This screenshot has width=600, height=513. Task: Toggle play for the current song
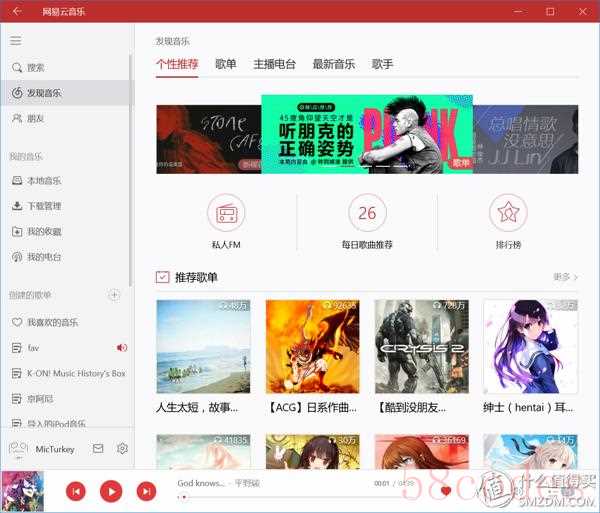111,491
